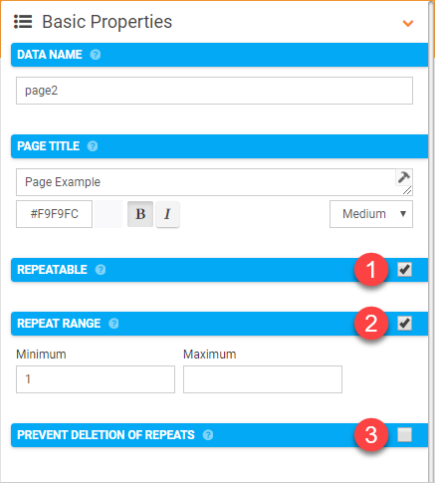Open help icon next to Page Title
The width and height of the screenshot is (435, 485).
pyautogui.click(x=92, y=146)
